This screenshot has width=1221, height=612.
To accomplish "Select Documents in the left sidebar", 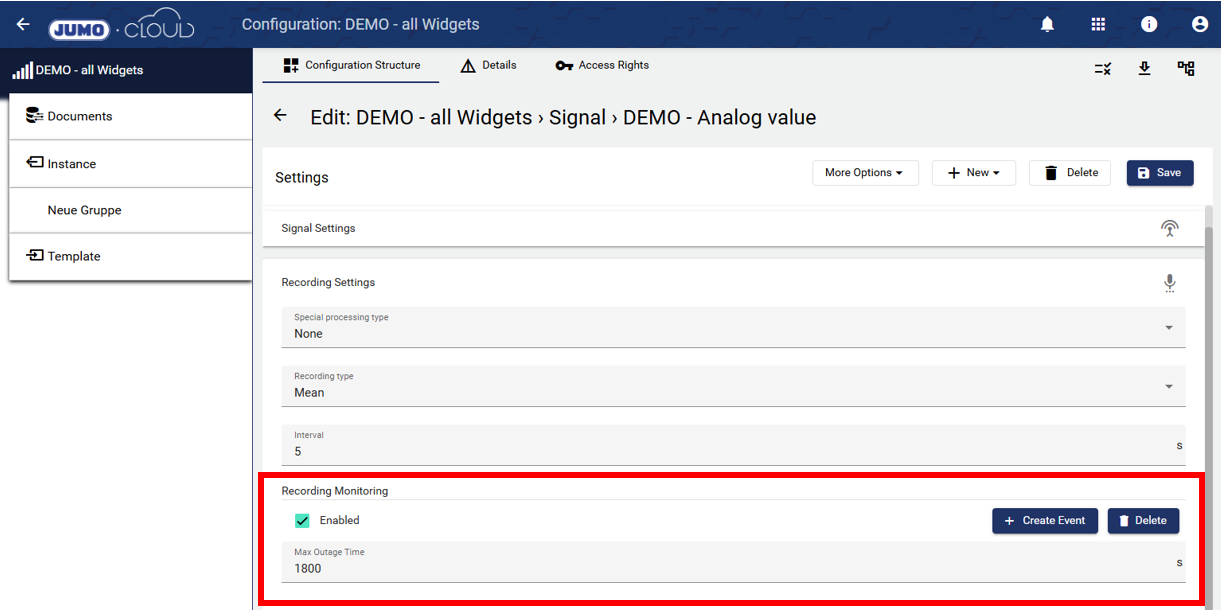I will pos(80,116).
